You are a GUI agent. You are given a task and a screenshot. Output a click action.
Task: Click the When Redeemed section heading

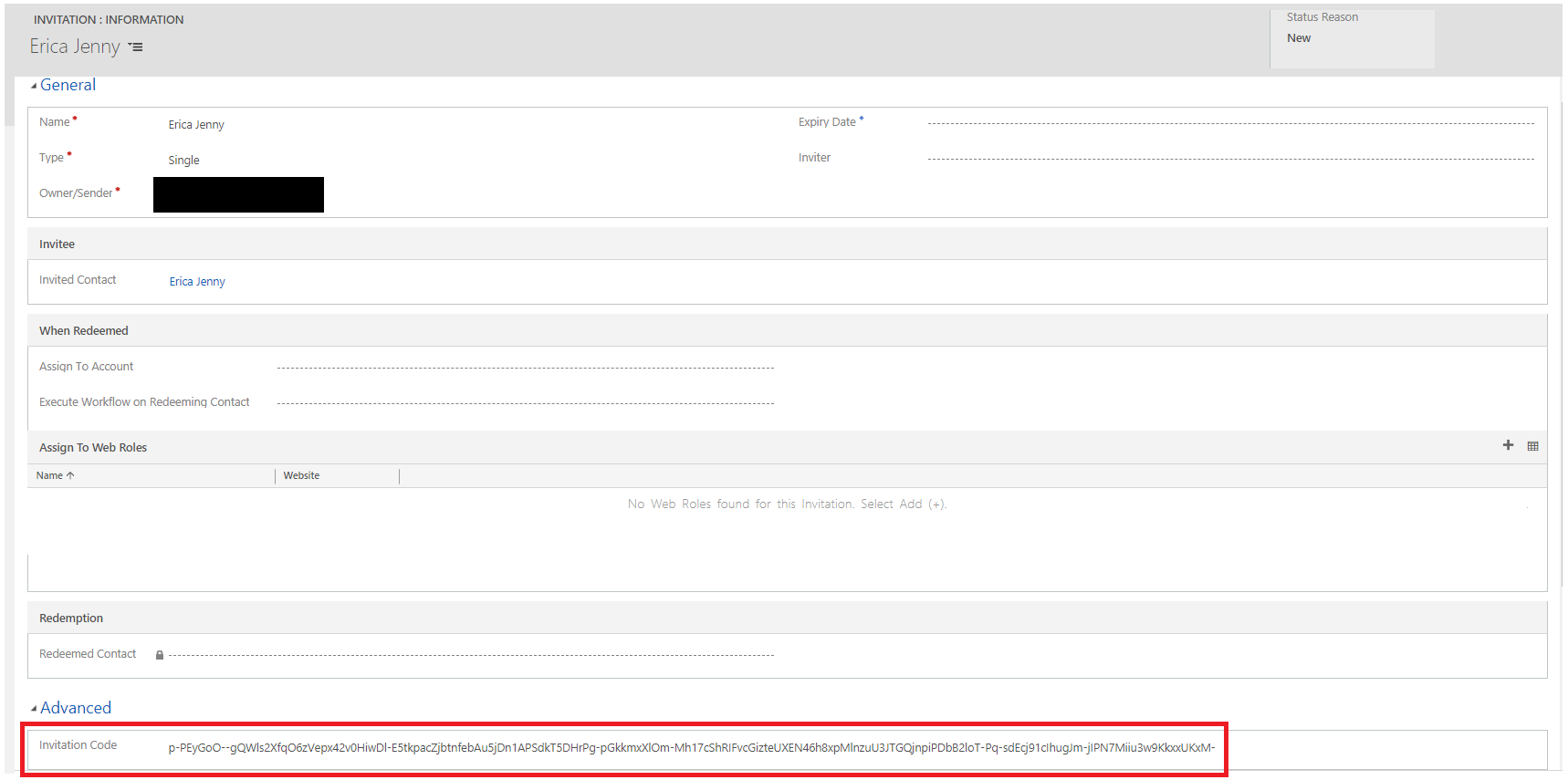coord(84,331)
